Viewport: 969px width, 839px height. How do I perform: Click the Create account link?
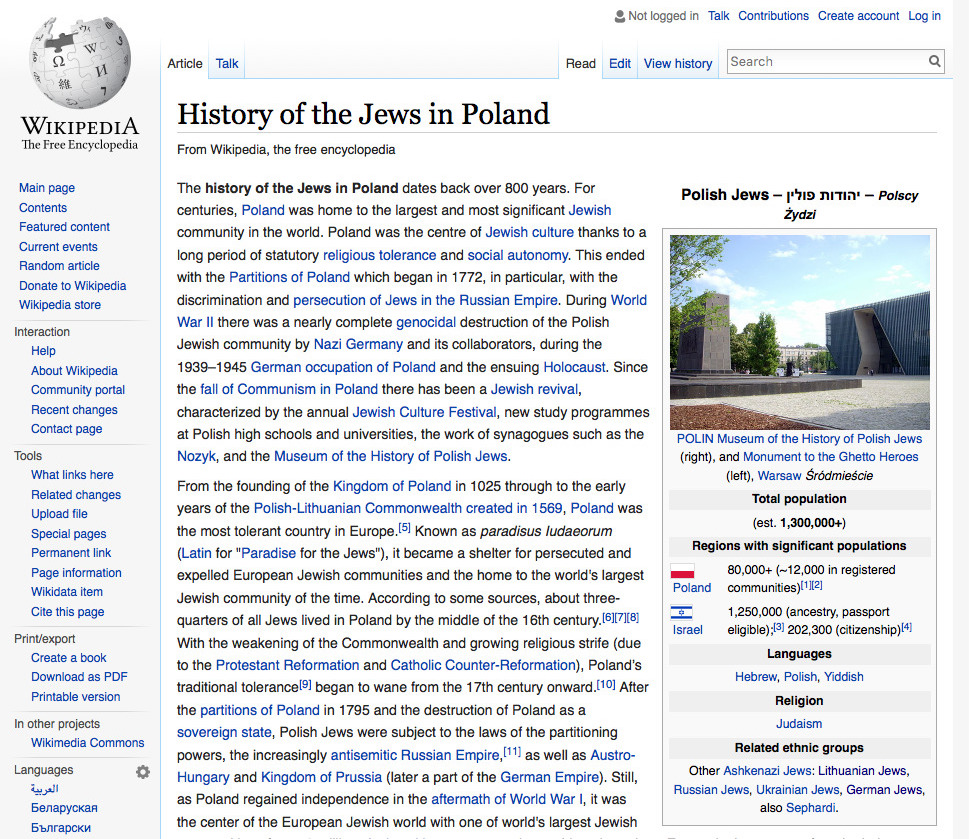pyautogui.click(x=858, y=16)
